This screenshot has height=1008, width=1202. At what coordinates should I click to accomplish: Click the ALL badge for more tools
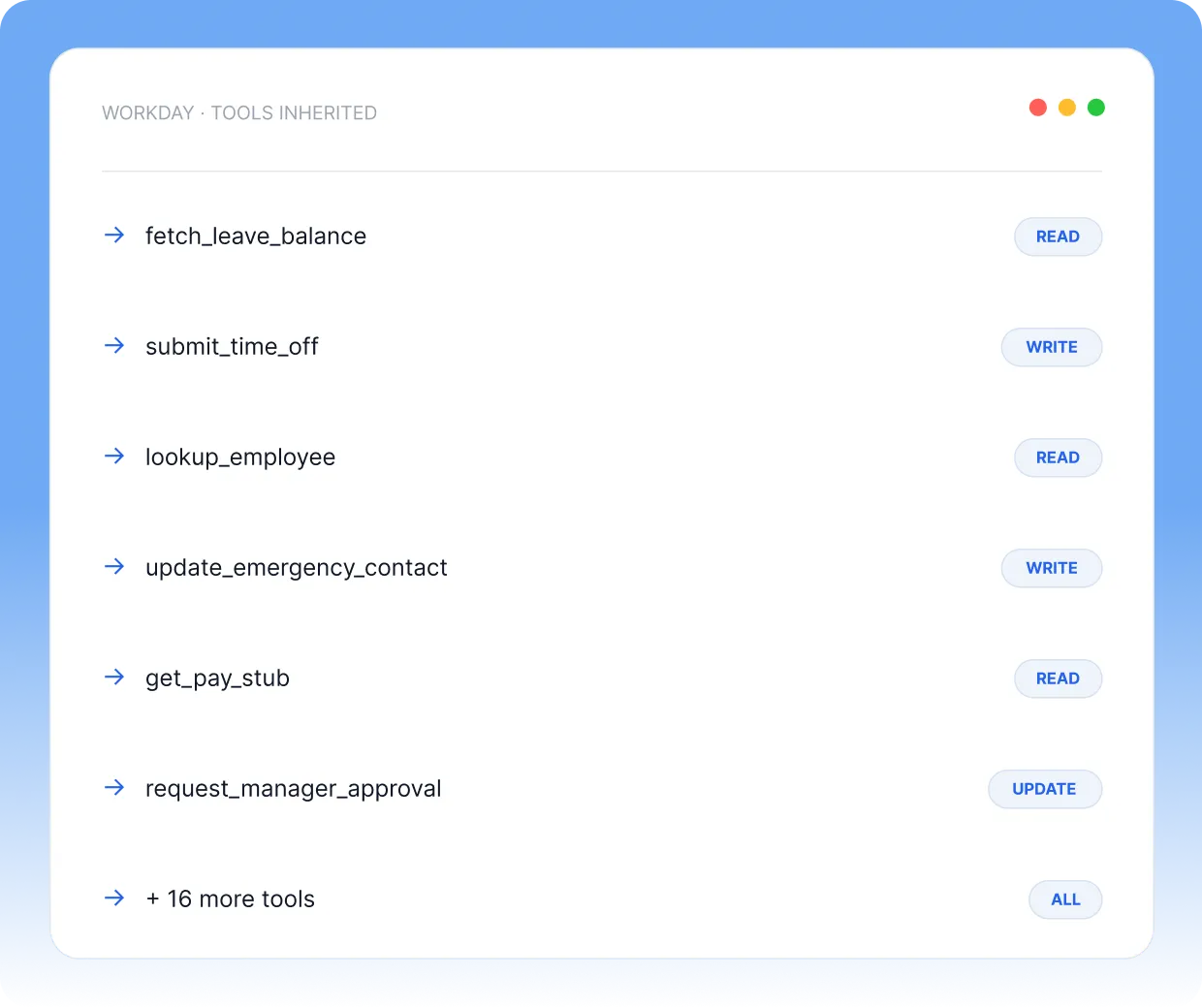coord(1065,899)
